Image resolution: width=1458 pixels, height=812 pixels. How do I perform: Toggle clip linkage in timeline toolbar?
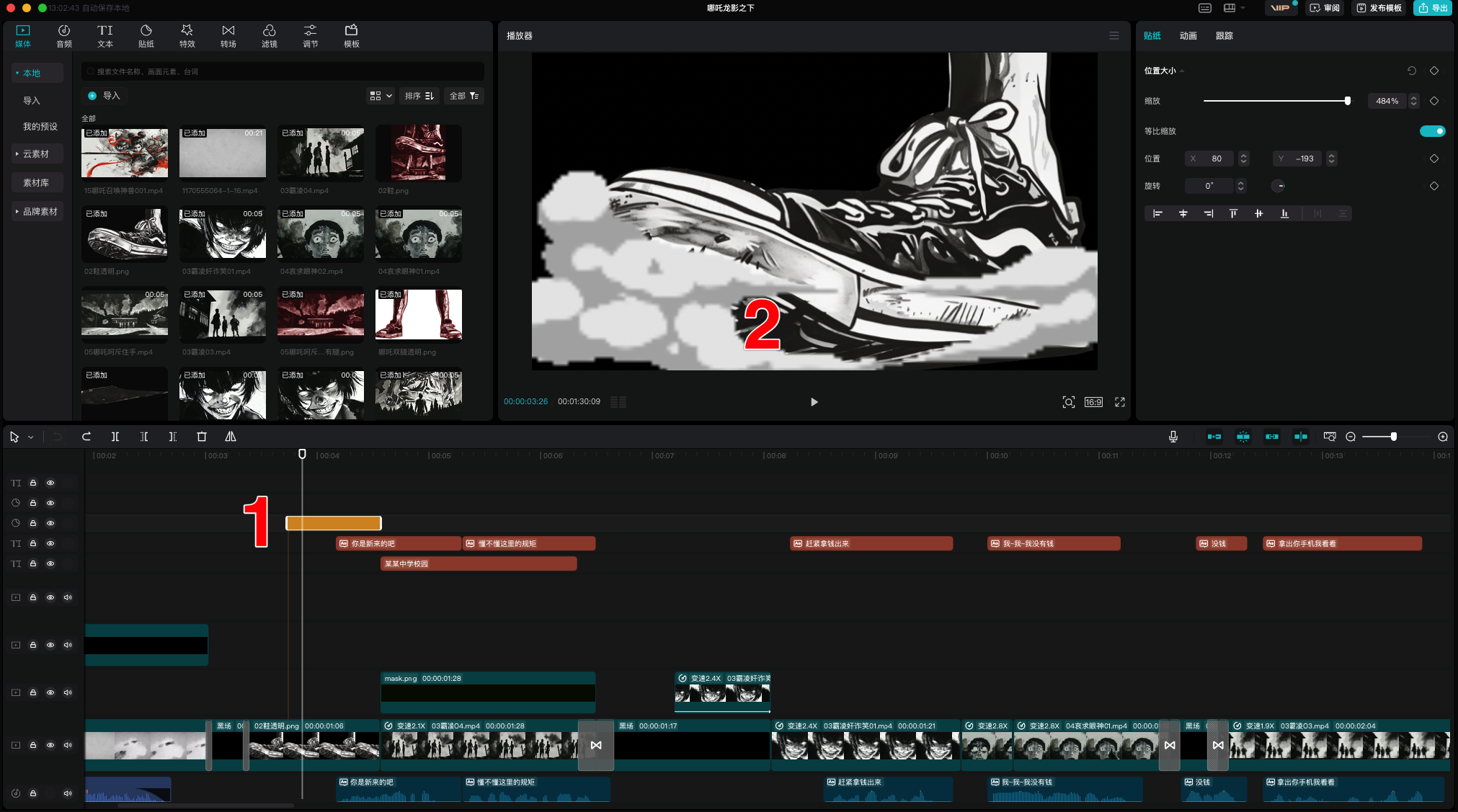coord(1272,437)
